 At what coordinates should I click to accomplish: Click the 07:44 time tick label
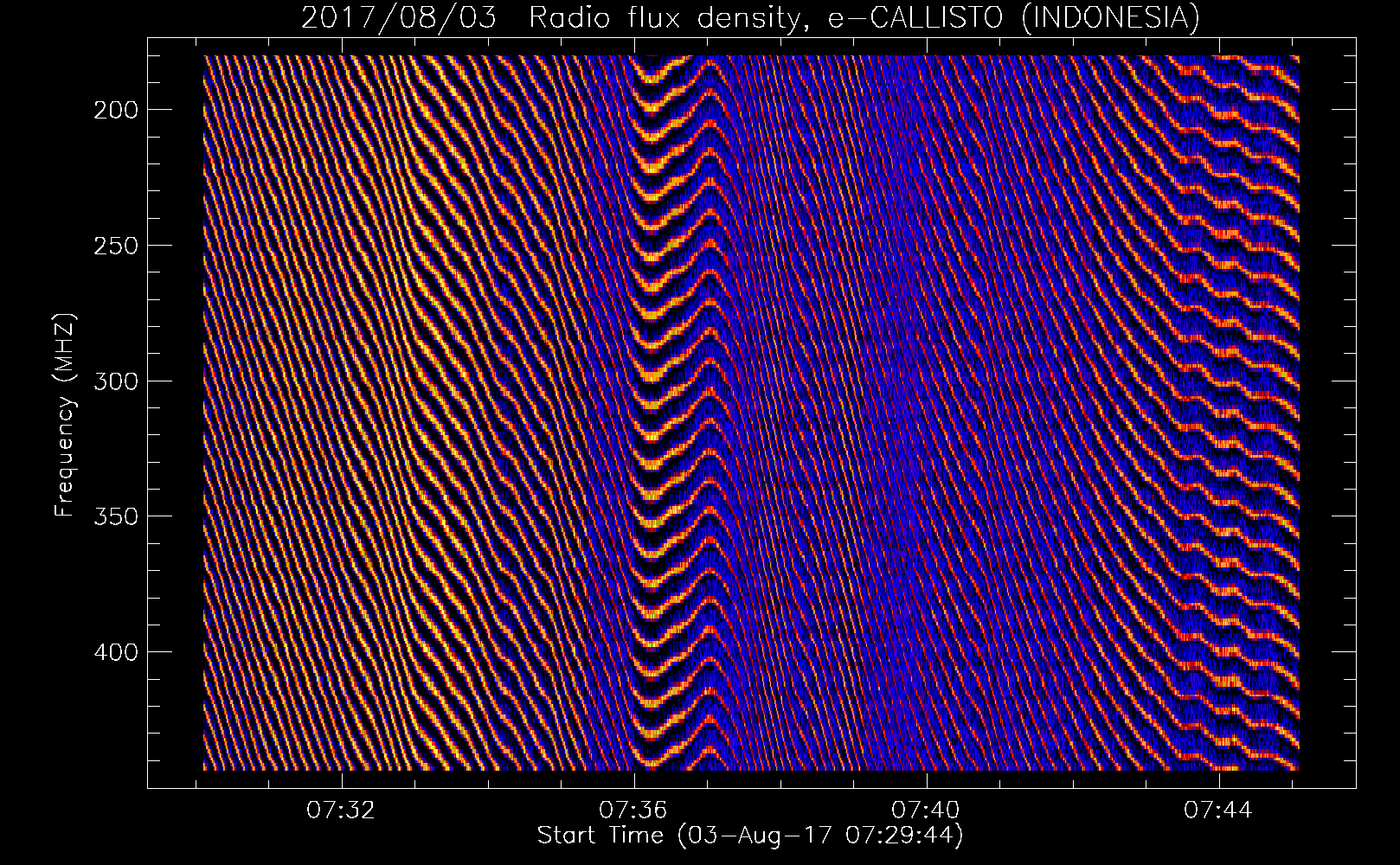point(1219,811)
